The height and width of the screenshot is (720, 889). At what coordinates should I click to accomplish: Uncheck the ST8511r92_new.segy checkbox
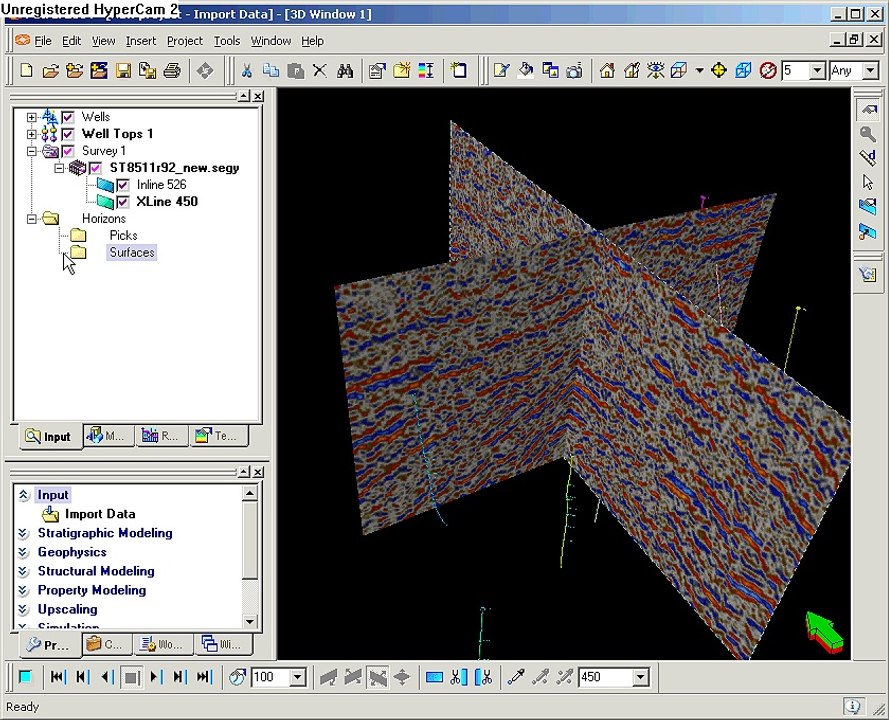[95, 168]
